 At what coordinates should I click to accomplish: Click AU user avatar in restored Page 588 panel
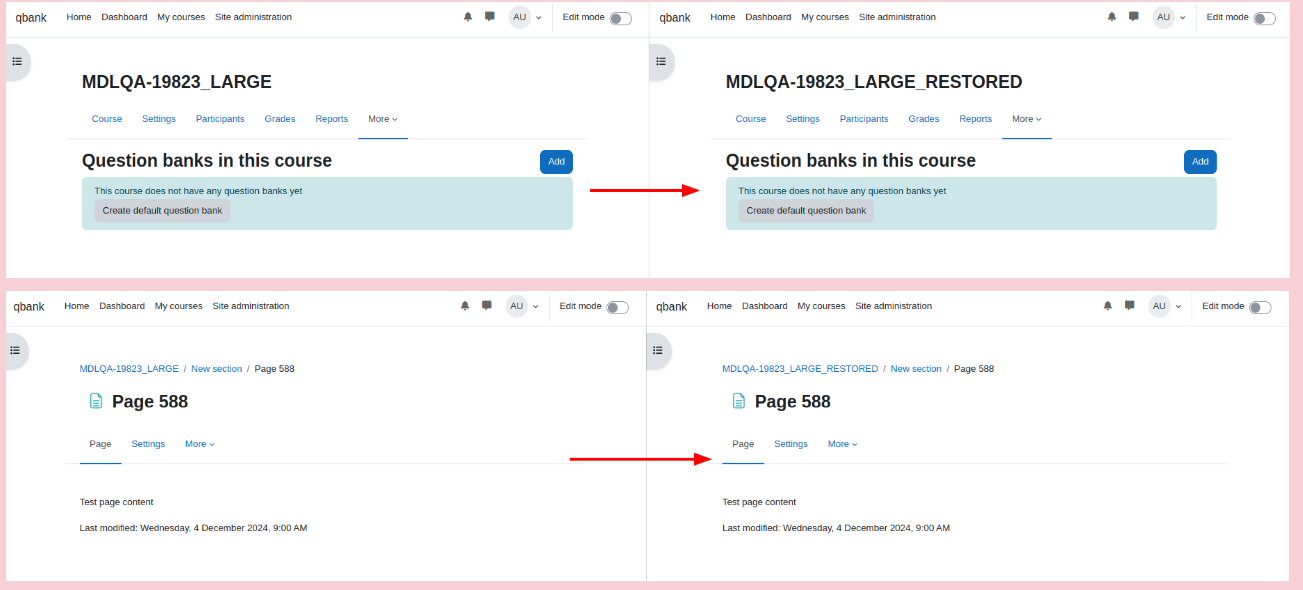point(1160,306)
